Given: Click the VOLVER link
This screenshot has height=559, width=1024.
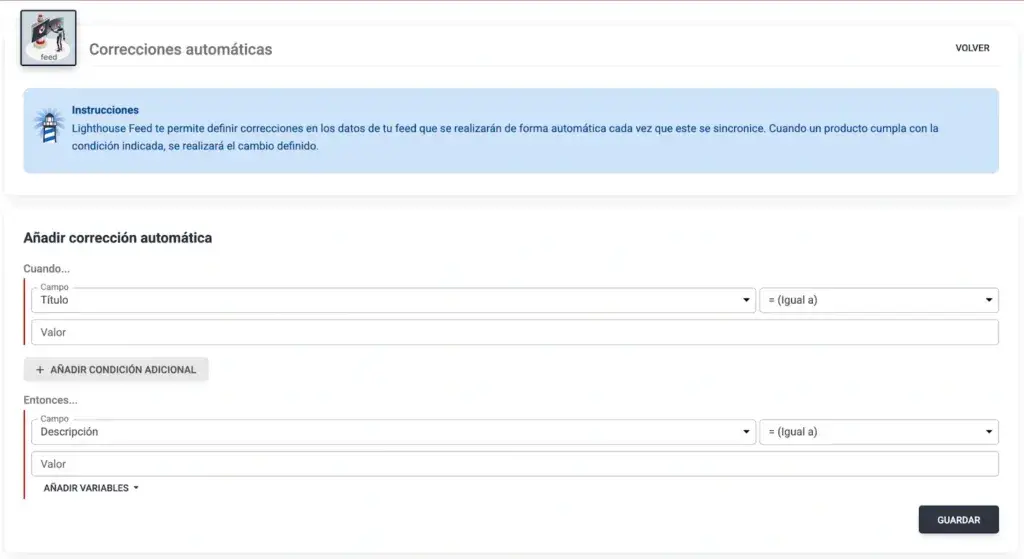Looking at the screenshot, I should point(972,48).
